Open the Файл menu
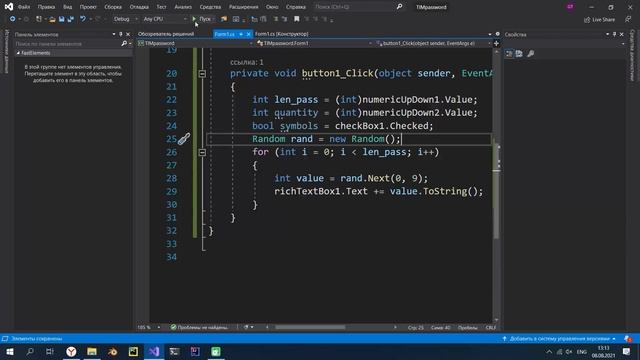This screenshot has width=640, height=360. (x=24, y=7)
